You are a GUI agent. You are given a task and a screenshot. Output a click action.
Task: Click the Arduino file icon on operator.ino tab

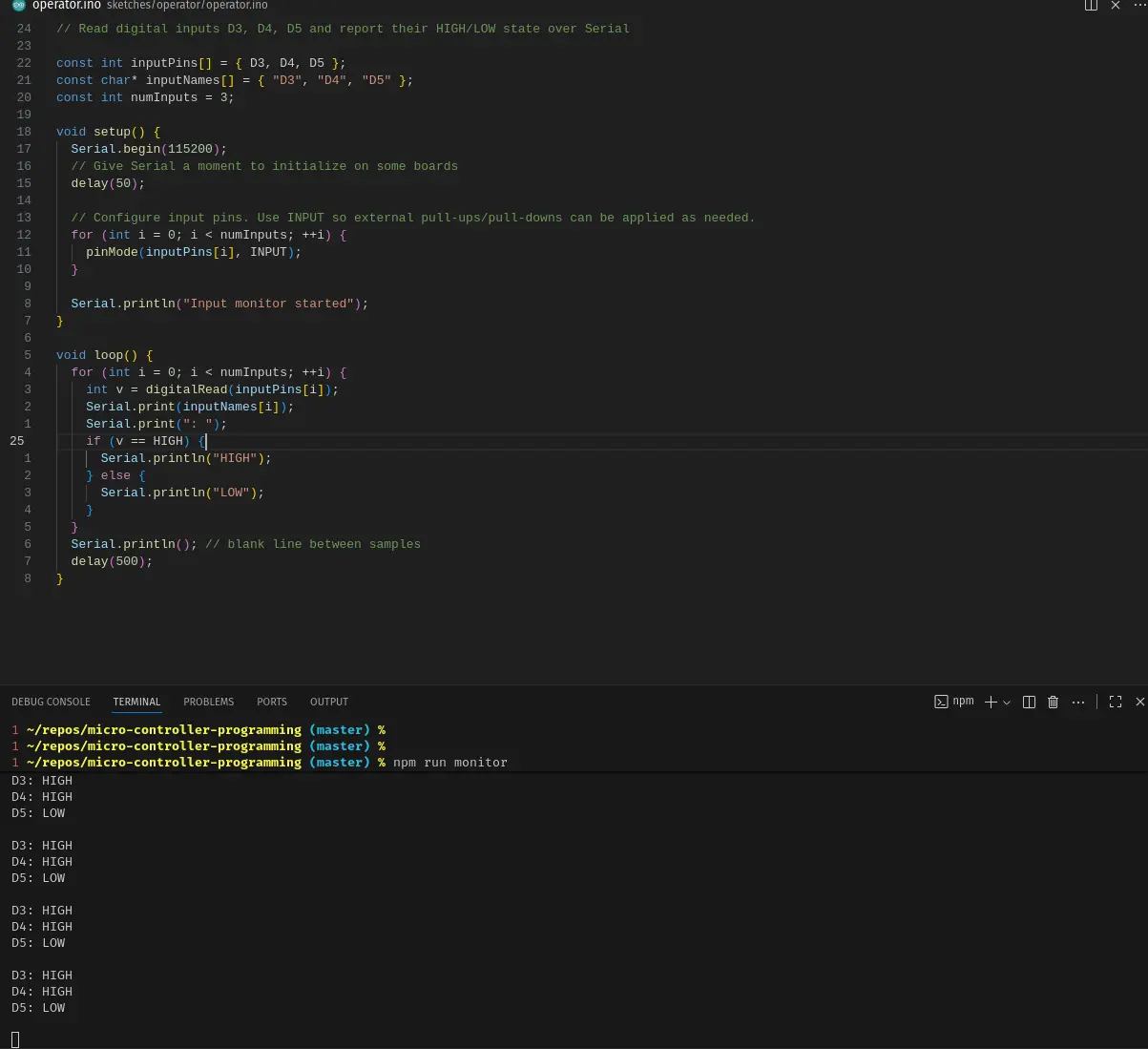pos(18,5)
